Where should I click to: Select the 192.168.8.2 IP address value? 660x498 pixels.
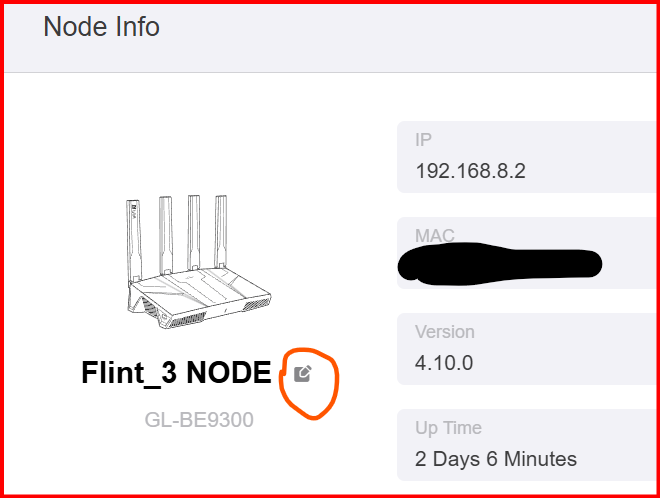(x=470, y=171)
